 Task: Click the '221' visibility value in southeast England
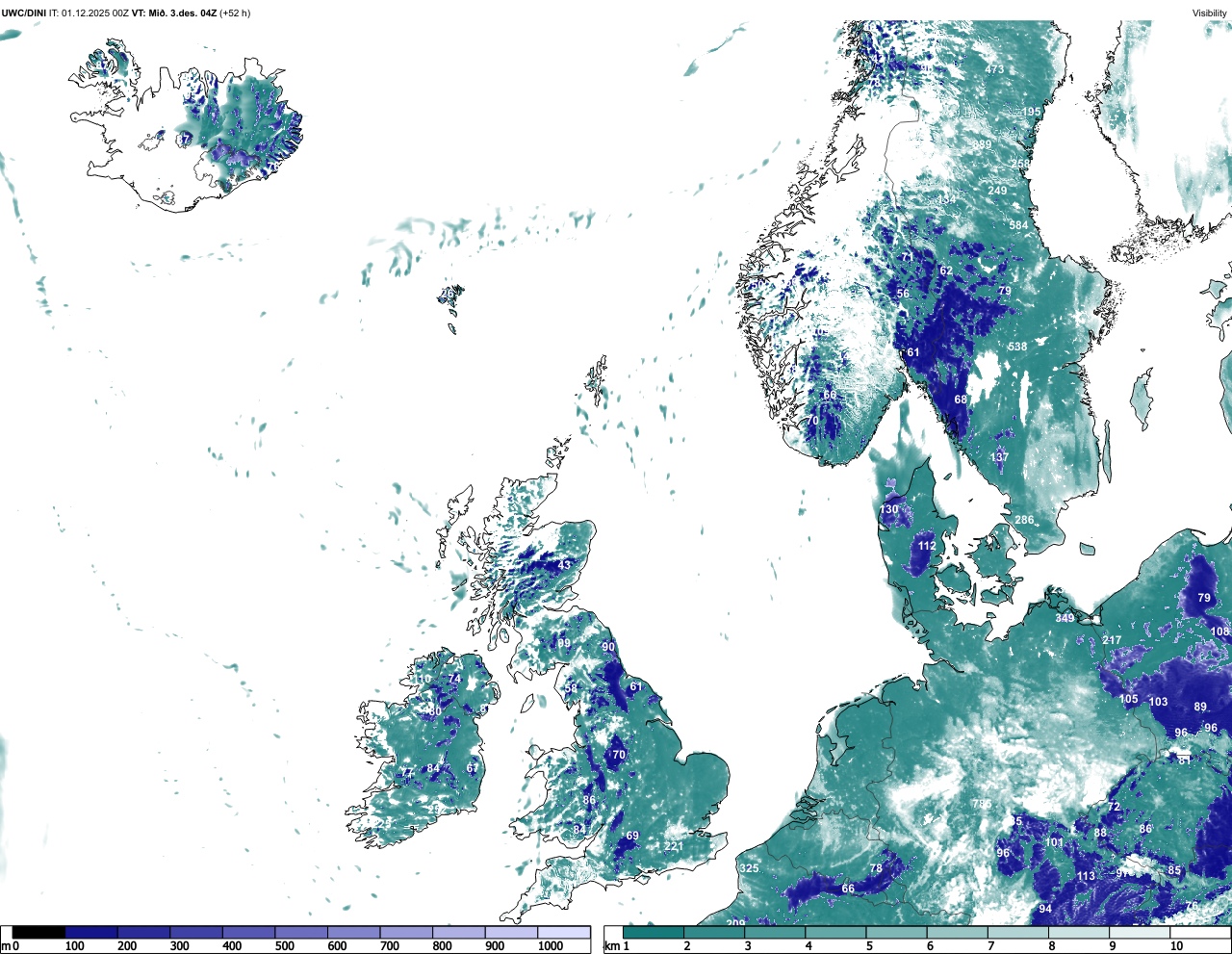(674, 847)
